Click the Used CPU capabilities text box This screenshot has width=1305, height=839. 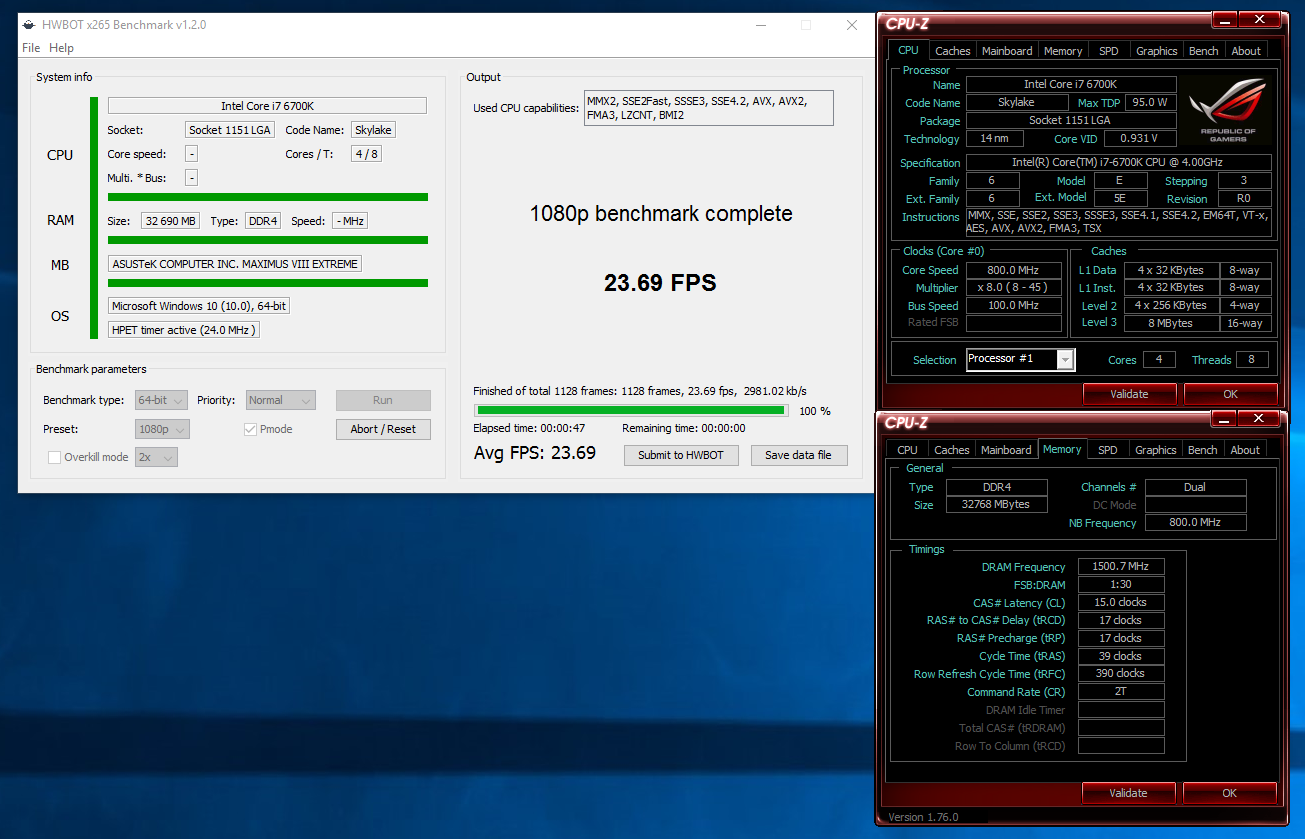click(x=709, y=108)
